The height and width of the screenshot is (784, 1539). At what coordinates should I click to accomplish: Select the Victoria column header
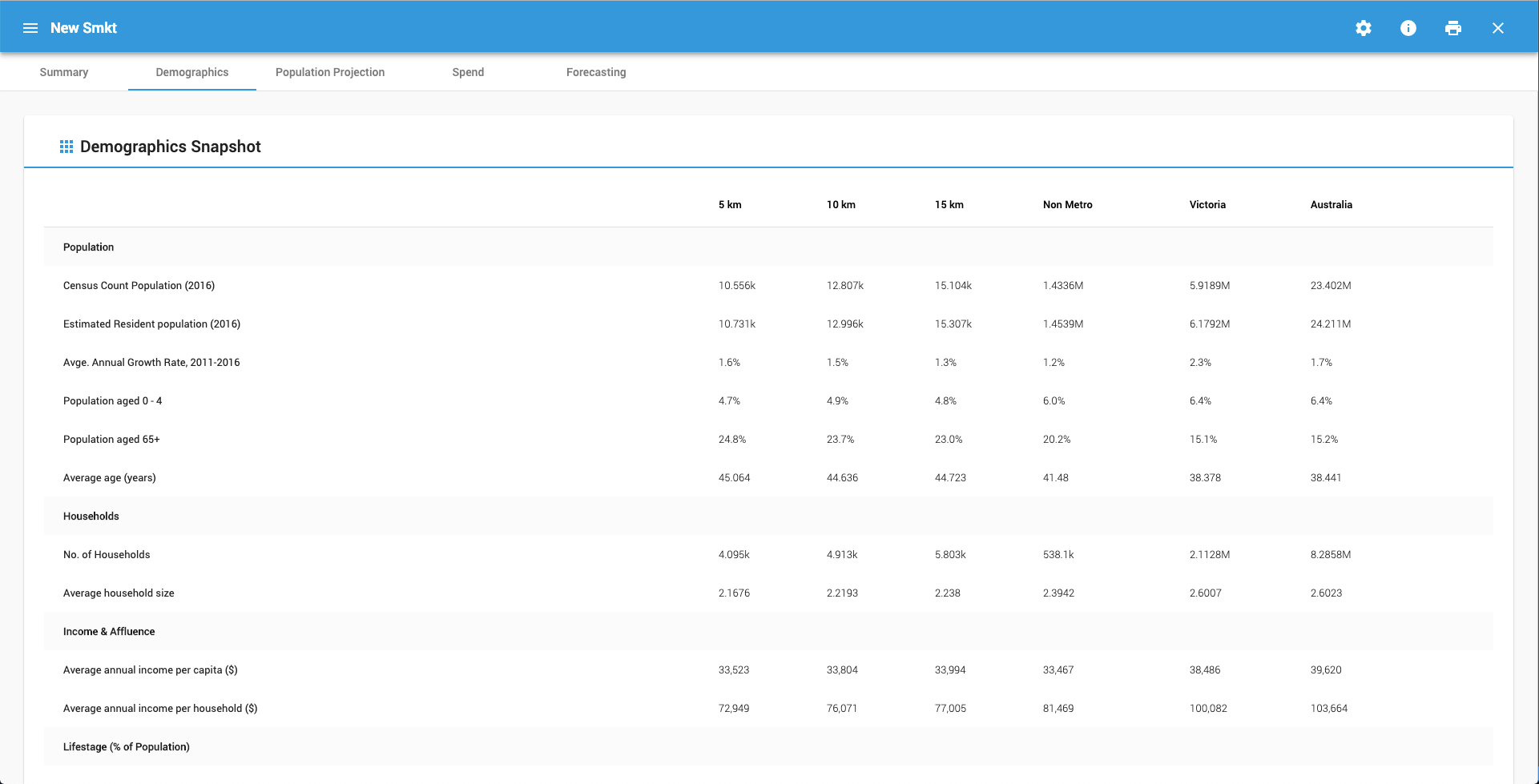point(1207,205)
